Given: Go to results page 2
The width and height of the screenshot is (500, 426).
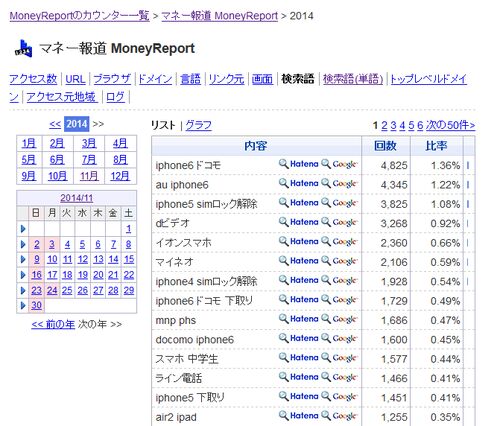Looking at the screenshot, I should point(384,125).
